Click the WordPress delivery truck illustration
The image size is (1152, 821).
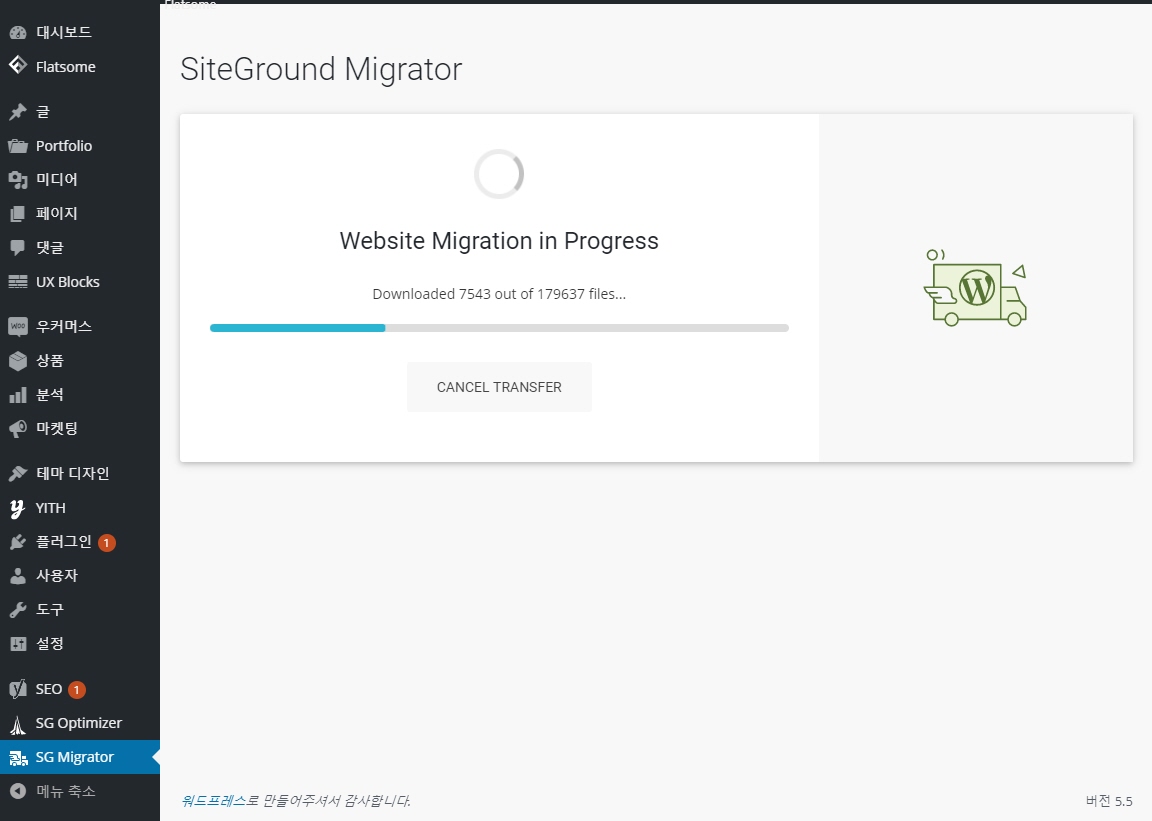(975, 287)
